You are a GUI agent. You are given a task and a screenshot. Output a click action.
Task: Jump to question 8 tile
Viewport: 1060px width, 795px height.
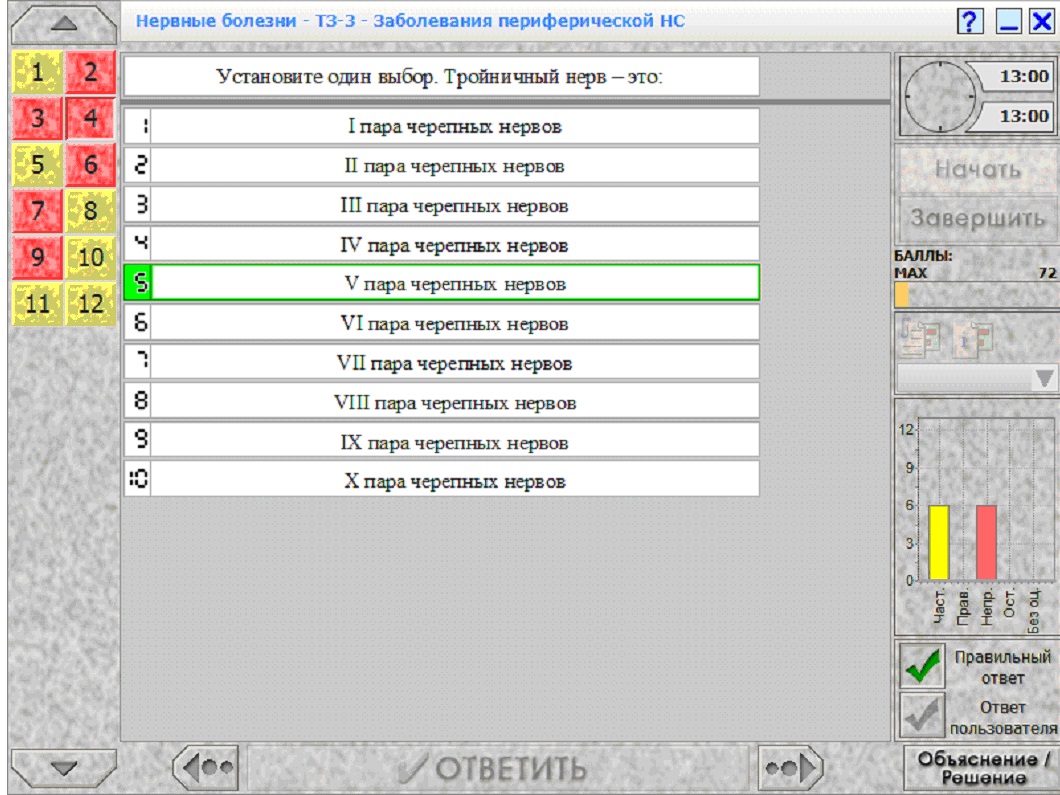91,210
